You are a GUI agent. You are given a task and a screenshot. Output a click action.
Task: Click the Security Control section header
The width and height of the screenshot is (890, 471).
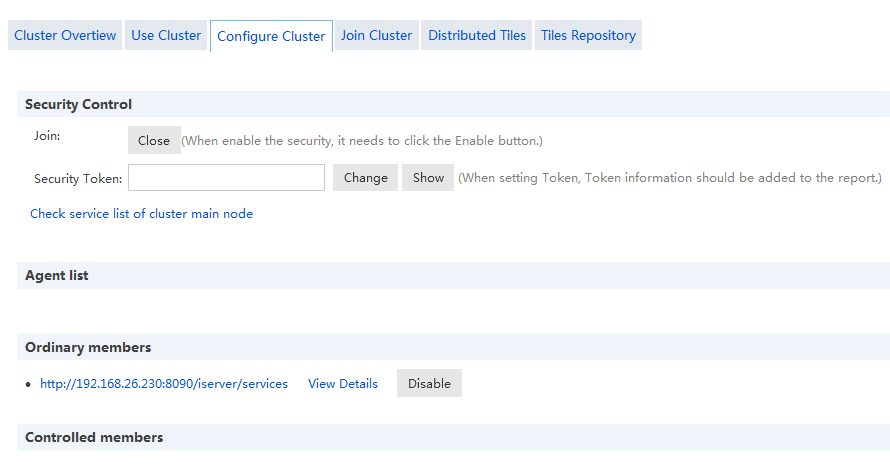[78, 104]
